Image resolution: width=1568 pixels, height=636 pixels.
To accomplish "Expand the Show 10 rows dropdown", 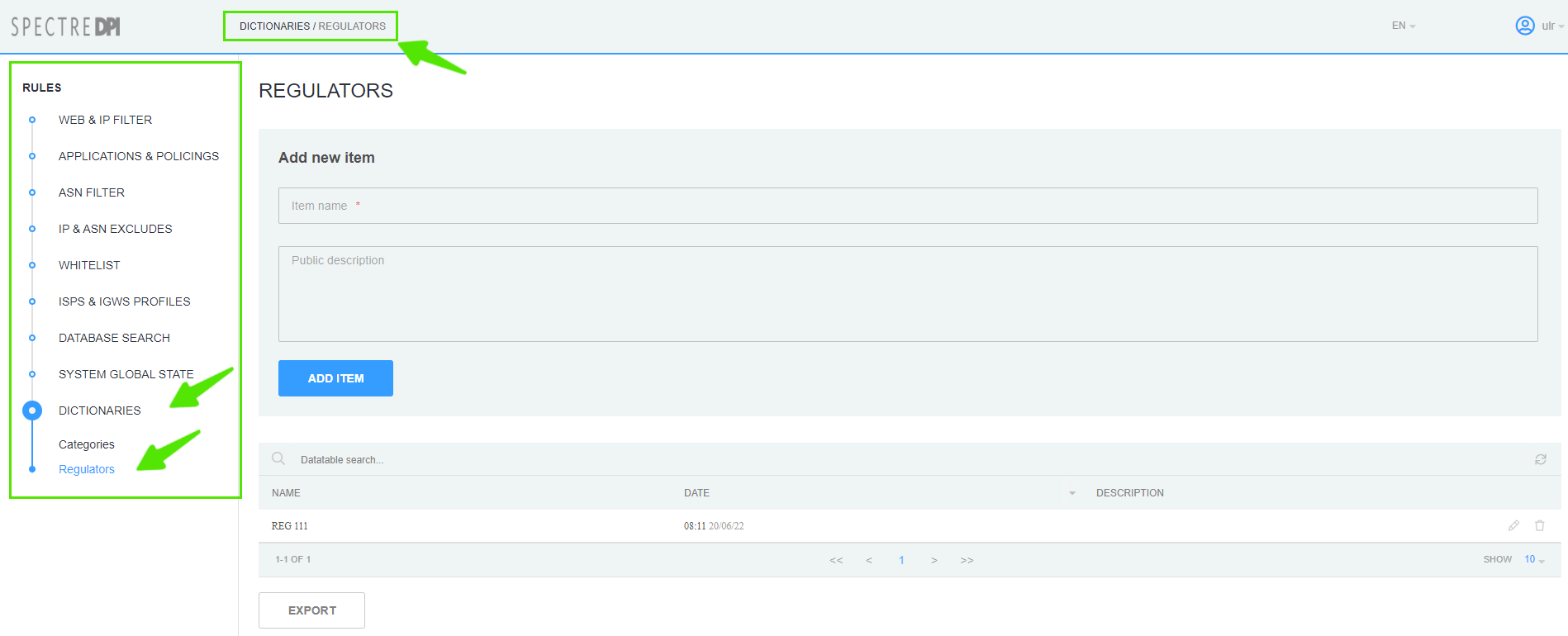I will [1533, 559].
